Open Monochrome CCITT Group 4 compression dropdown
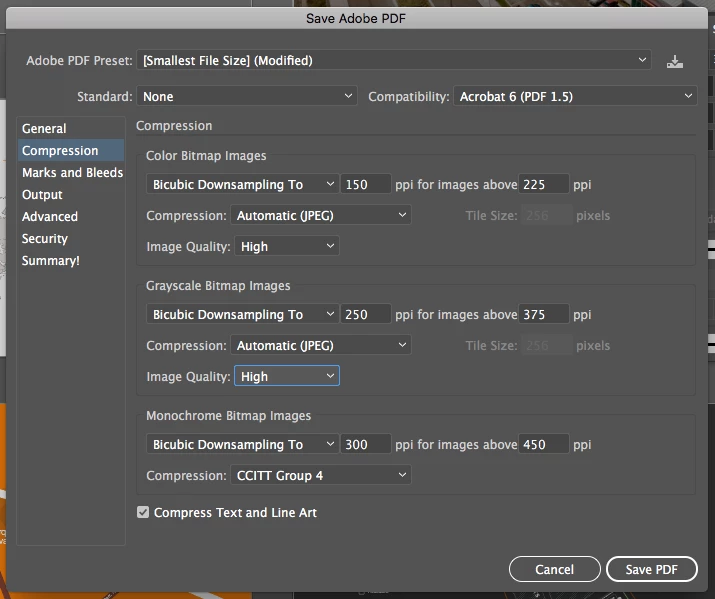Viewport: 715px width, 599px height. [321, 475]
